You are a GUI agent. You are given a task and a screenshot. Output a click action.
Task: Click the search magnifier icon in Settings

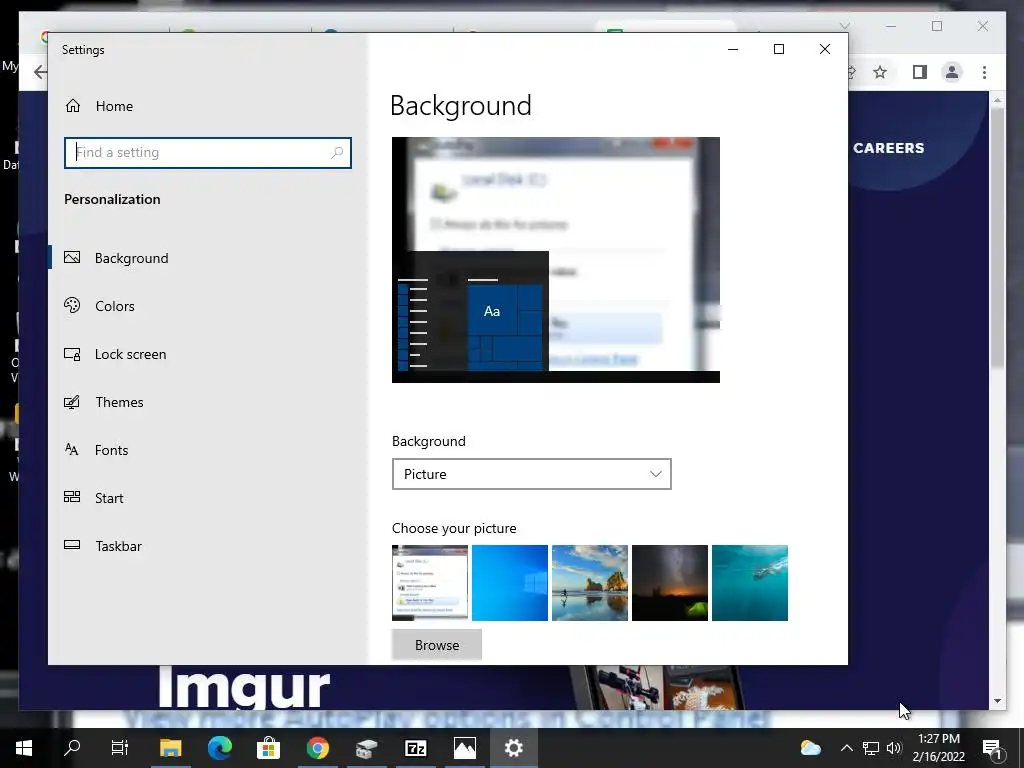(337, 153)
